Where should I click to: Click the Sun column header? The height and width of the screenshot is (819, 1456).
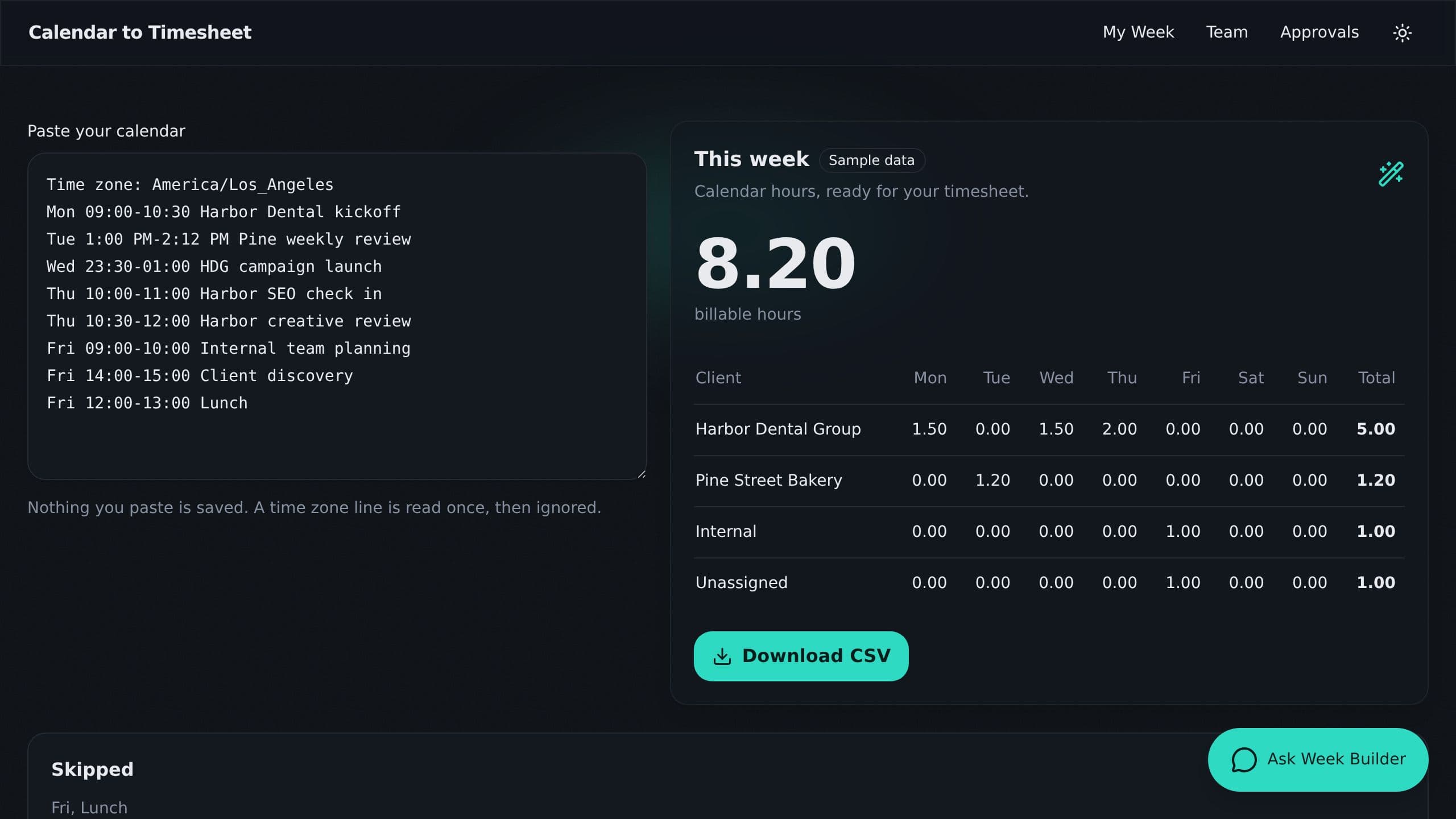point(1312,378)
